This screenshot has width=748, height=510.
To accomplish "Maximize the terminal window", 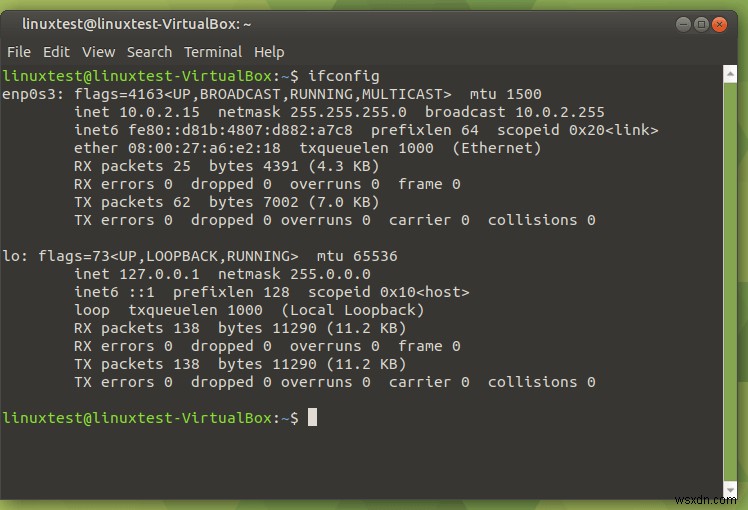I will (701, 24).
